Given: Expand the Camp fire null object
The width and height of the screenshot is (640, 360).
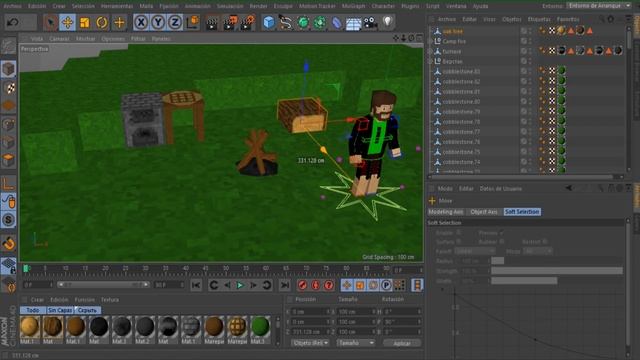Looking at the screenshot, I should pyautogui.click(x=430, y=41).
